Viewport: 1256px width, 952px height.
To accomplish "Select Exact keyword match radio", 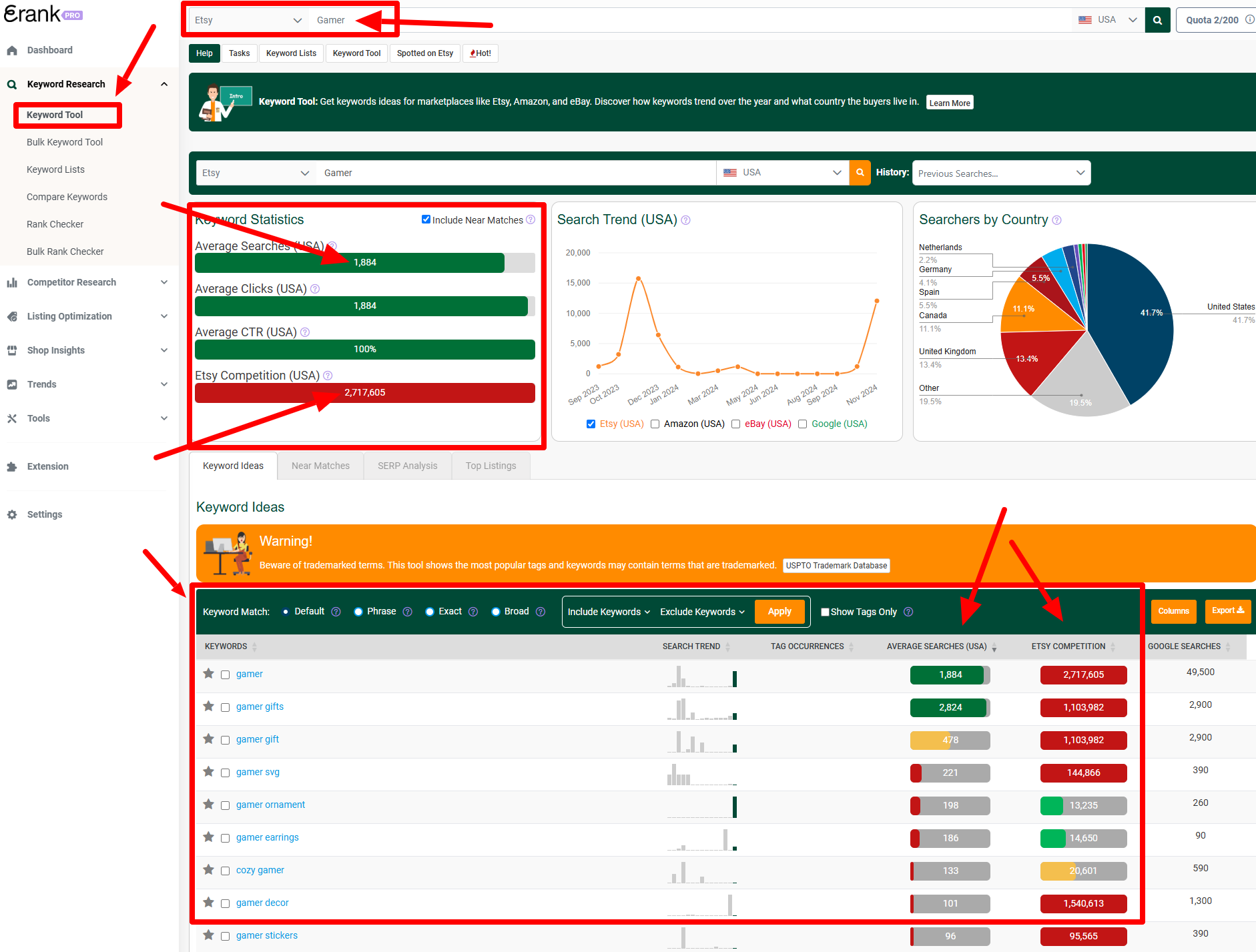I will 430,612.
